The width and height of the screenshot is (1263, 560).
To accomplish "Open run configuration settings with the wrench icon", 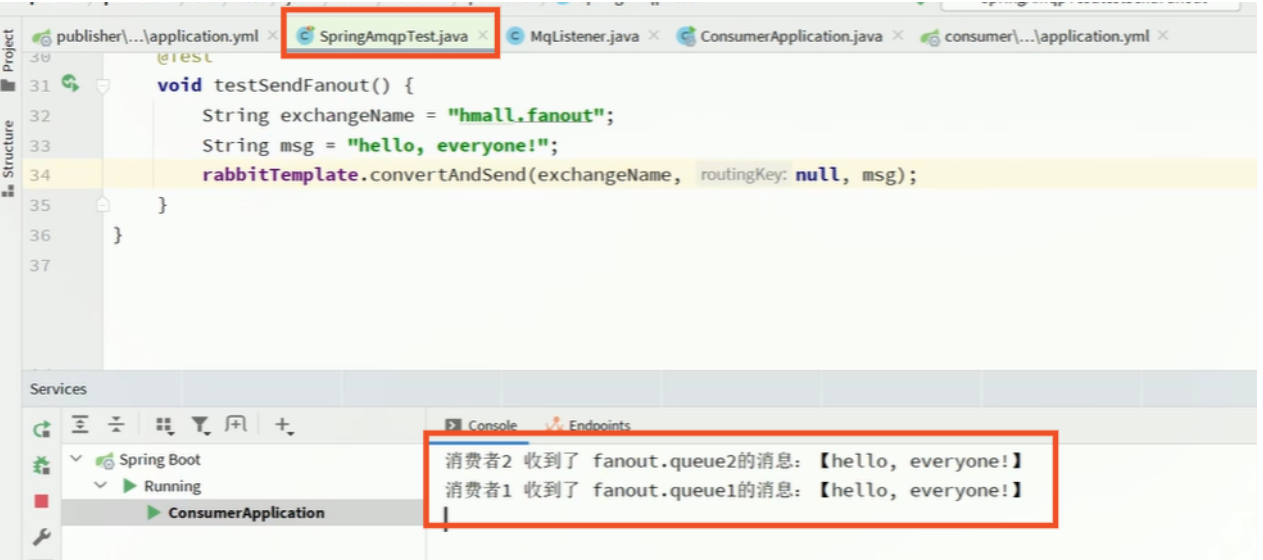I will coord(42,537).
